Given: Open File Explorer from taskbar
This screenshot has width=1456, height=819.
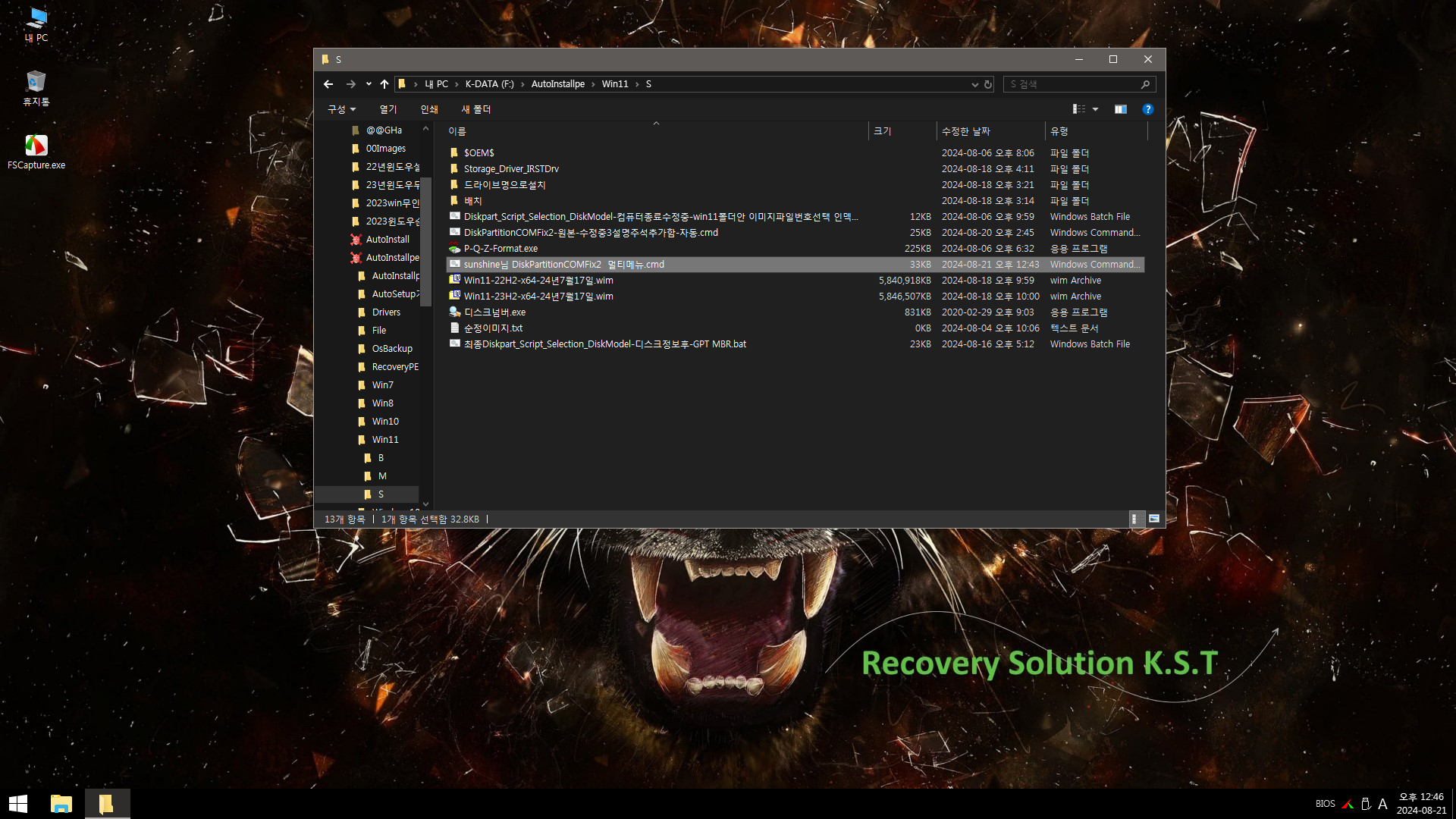Looking at the screenshot, I should 61,804.
